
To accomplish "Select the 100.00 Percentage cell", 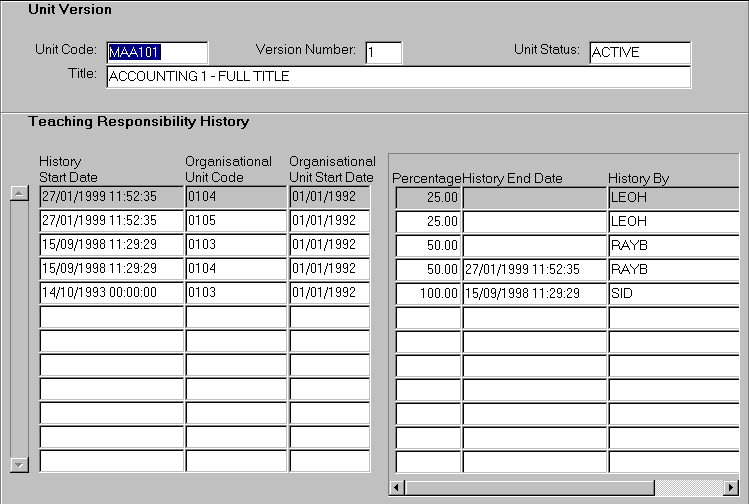I will [428, 294].
